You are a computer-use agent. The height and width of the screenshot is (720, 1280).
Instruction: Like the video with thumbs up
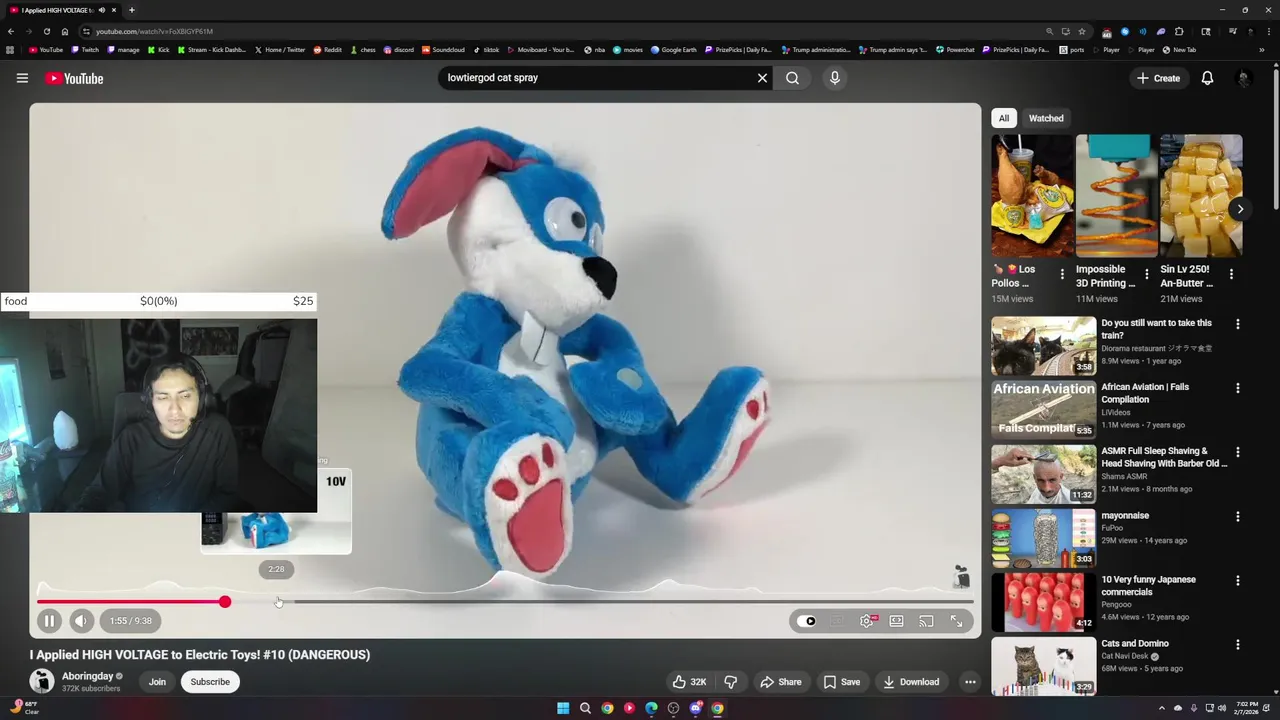coord(690,682)
